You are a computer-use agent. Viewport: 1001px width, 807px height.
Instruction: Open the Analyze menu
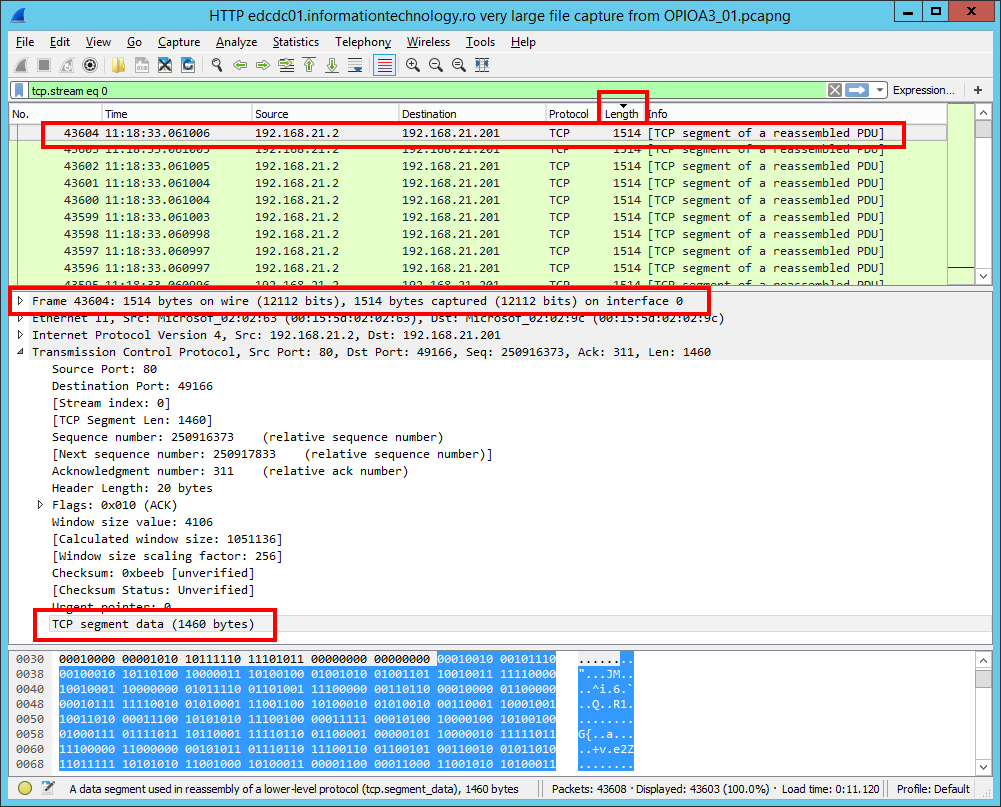click(x=236, y=42)
